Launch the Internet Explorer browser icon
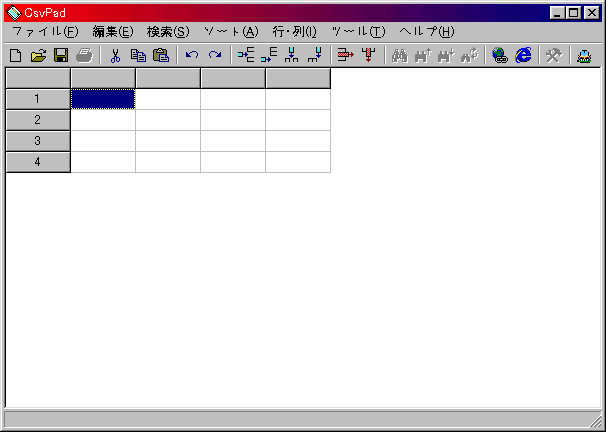 [x=523, y=55]
